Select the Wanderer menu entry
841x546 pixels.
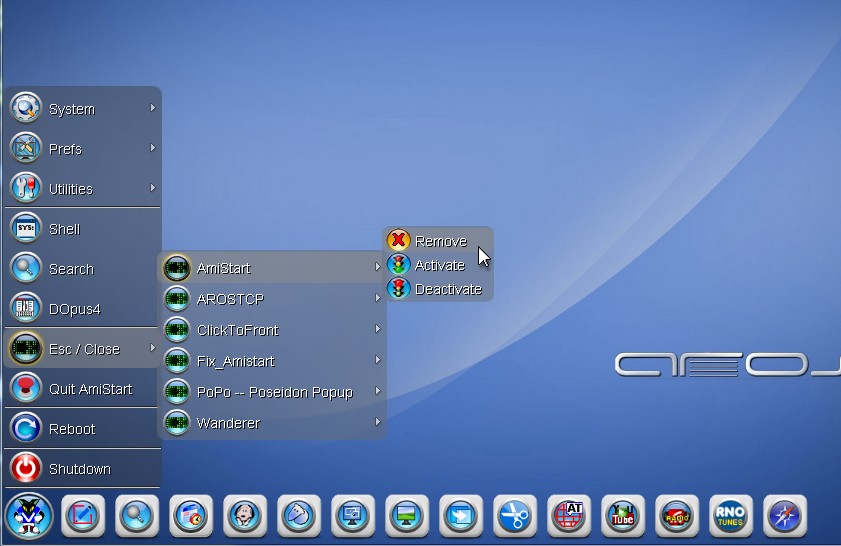(x=272, y=423)
